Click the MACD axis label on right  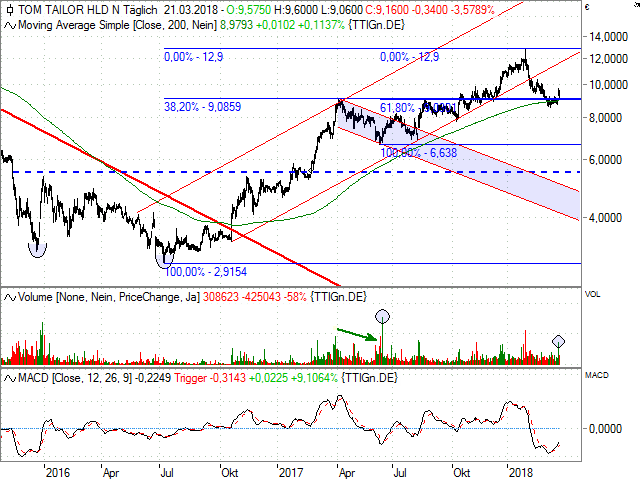[596, 375]
